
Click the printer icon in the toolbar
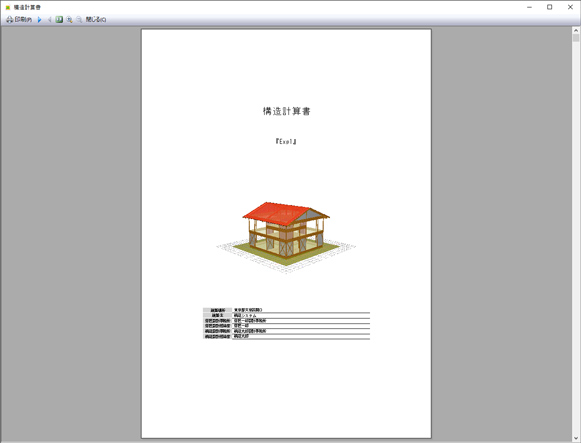click(9, 20)
